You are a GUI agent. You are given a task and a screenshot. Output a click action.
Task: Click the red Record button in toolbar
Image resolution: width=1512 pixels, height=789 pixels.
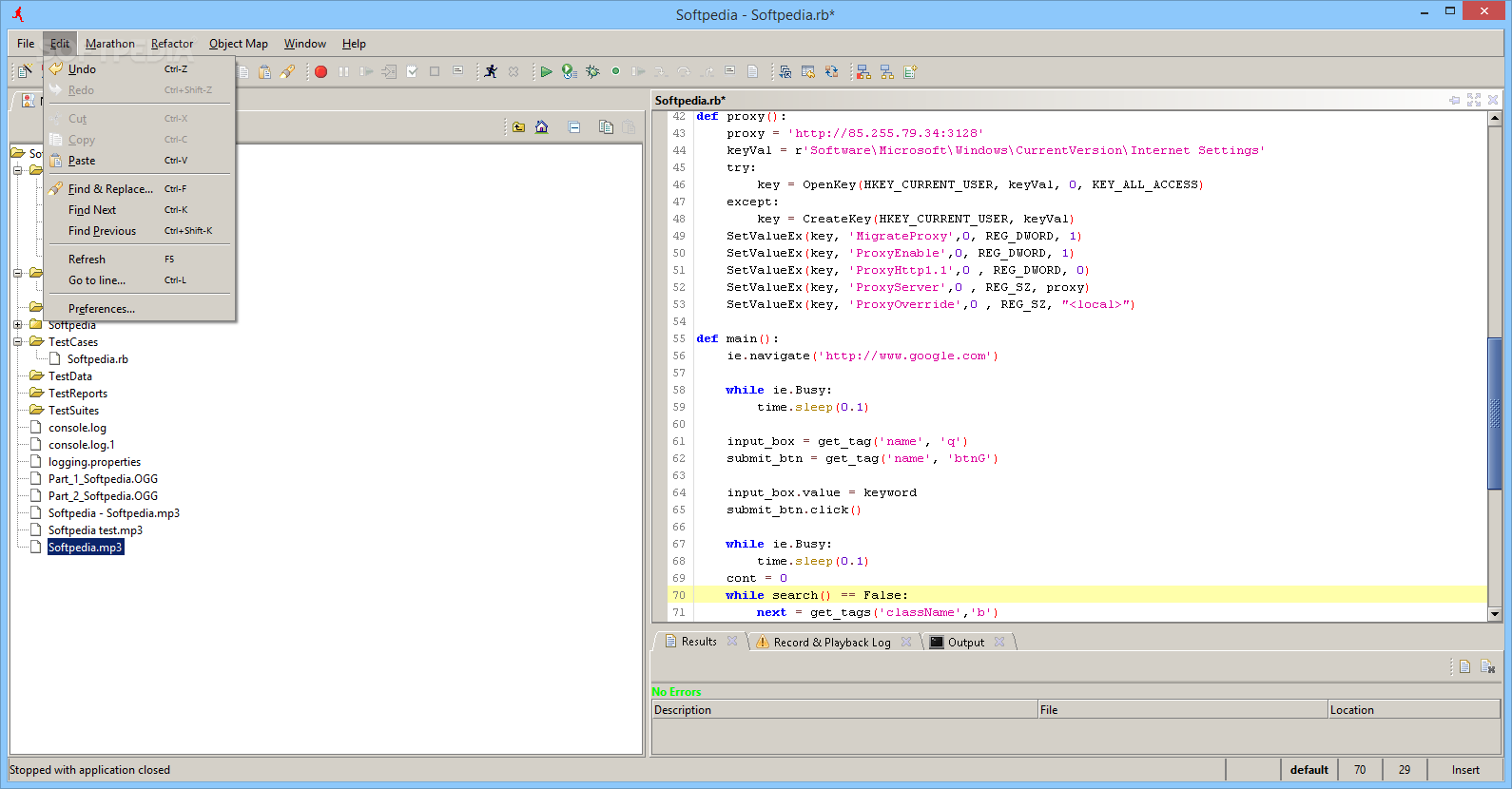click(321, 72)
